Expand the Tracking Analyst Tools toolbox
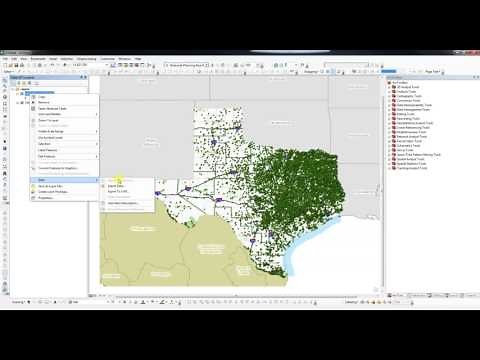Screen dimensions: 480x360 [x=389, y=168]
